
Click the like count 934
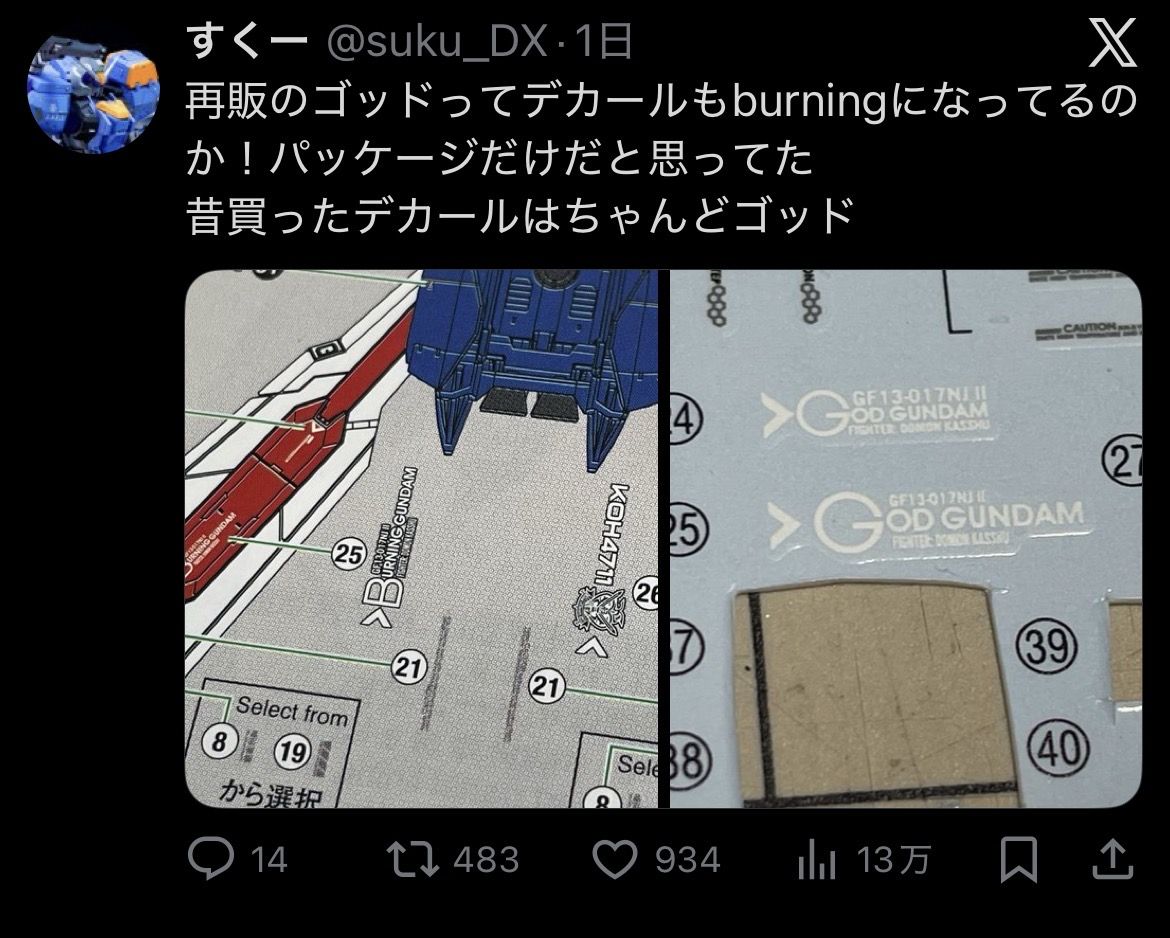[x=687, y=860]
